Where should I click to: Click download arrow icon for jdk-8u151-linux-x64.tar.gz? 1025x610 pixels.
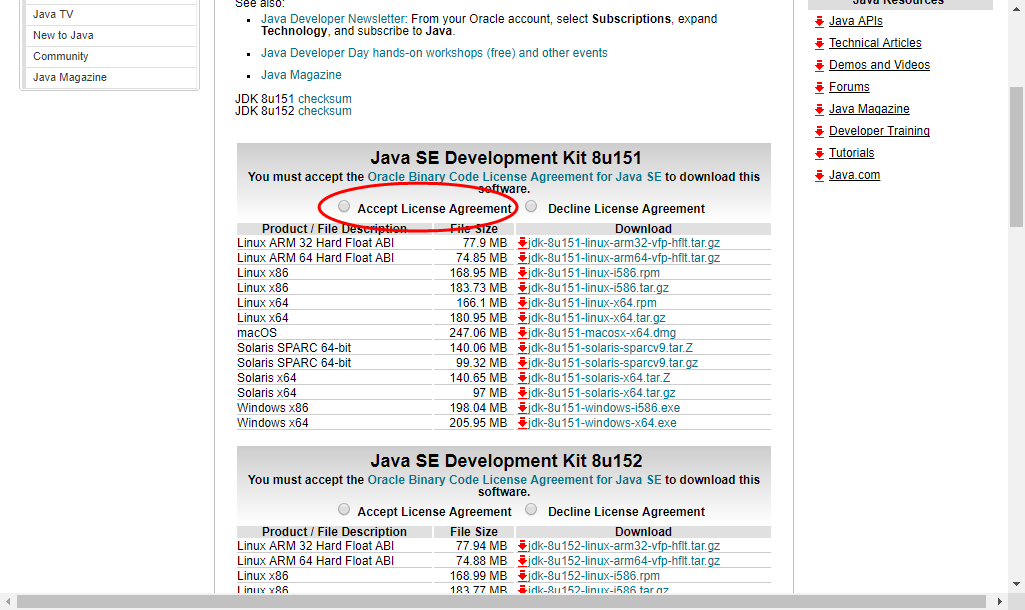tap(522, 318)
